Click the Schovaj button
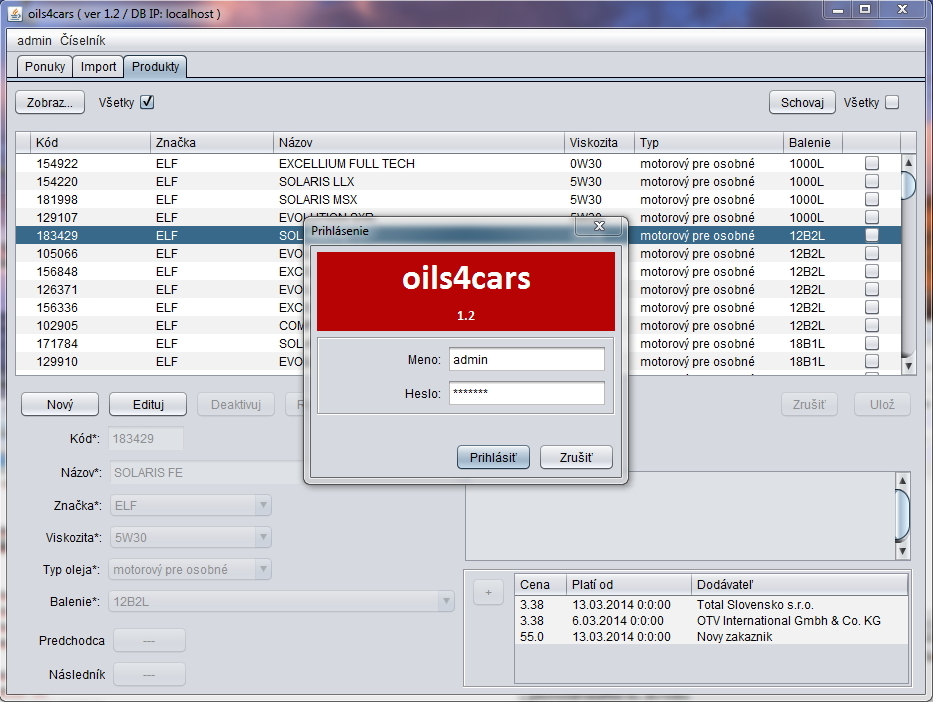Image resolution: width=933 pixels, height=702 pixels. (802, 102)
